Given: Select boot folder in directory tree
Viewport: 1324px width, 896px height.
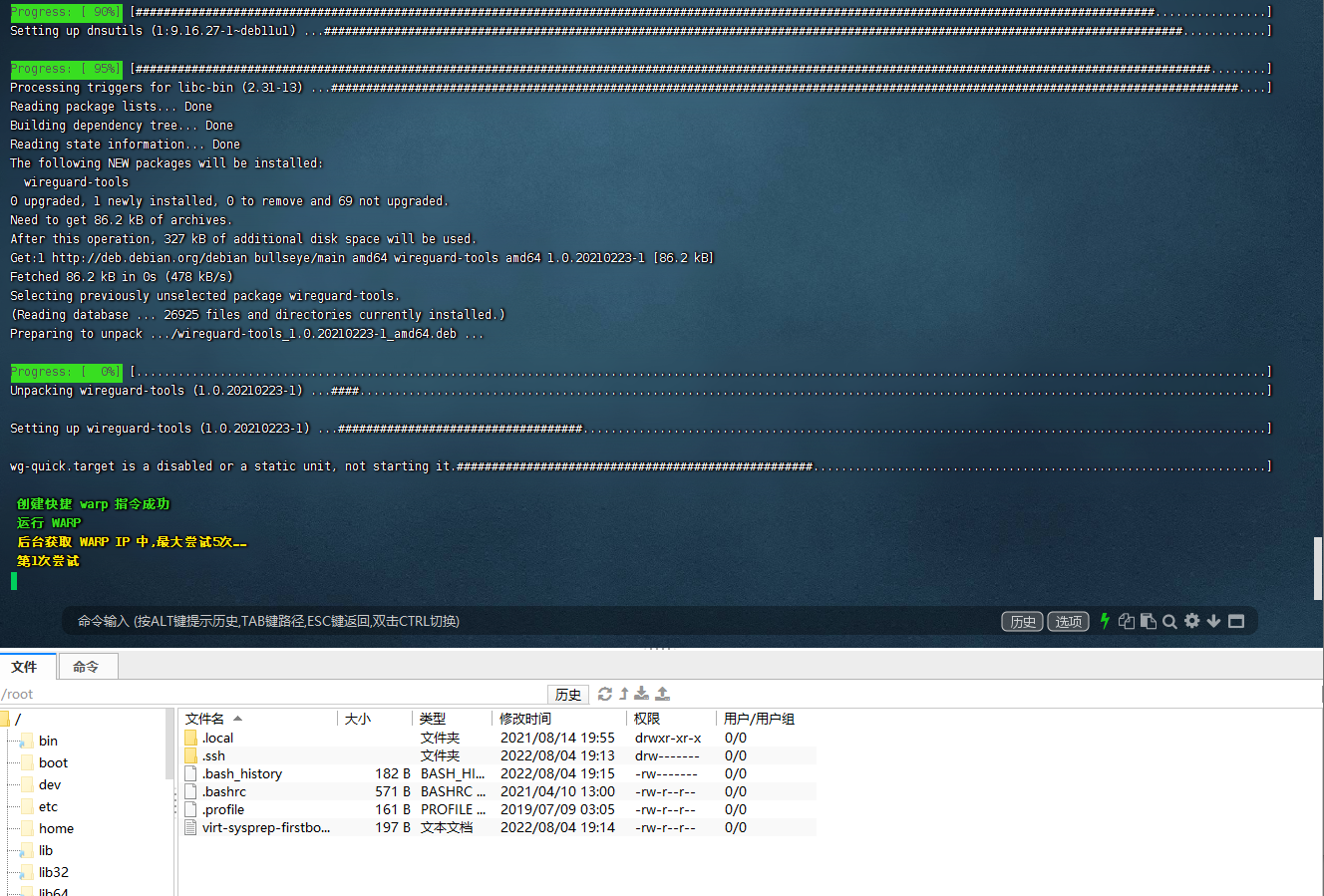Looking at the screenshot, I should [53, 762].
